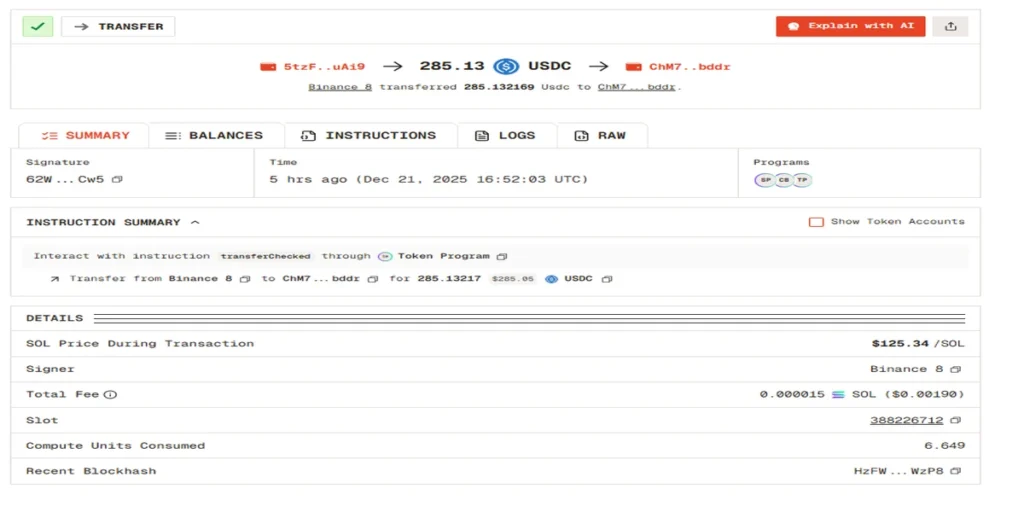Click amount 285.13217 in instruction row

point(449,279)
